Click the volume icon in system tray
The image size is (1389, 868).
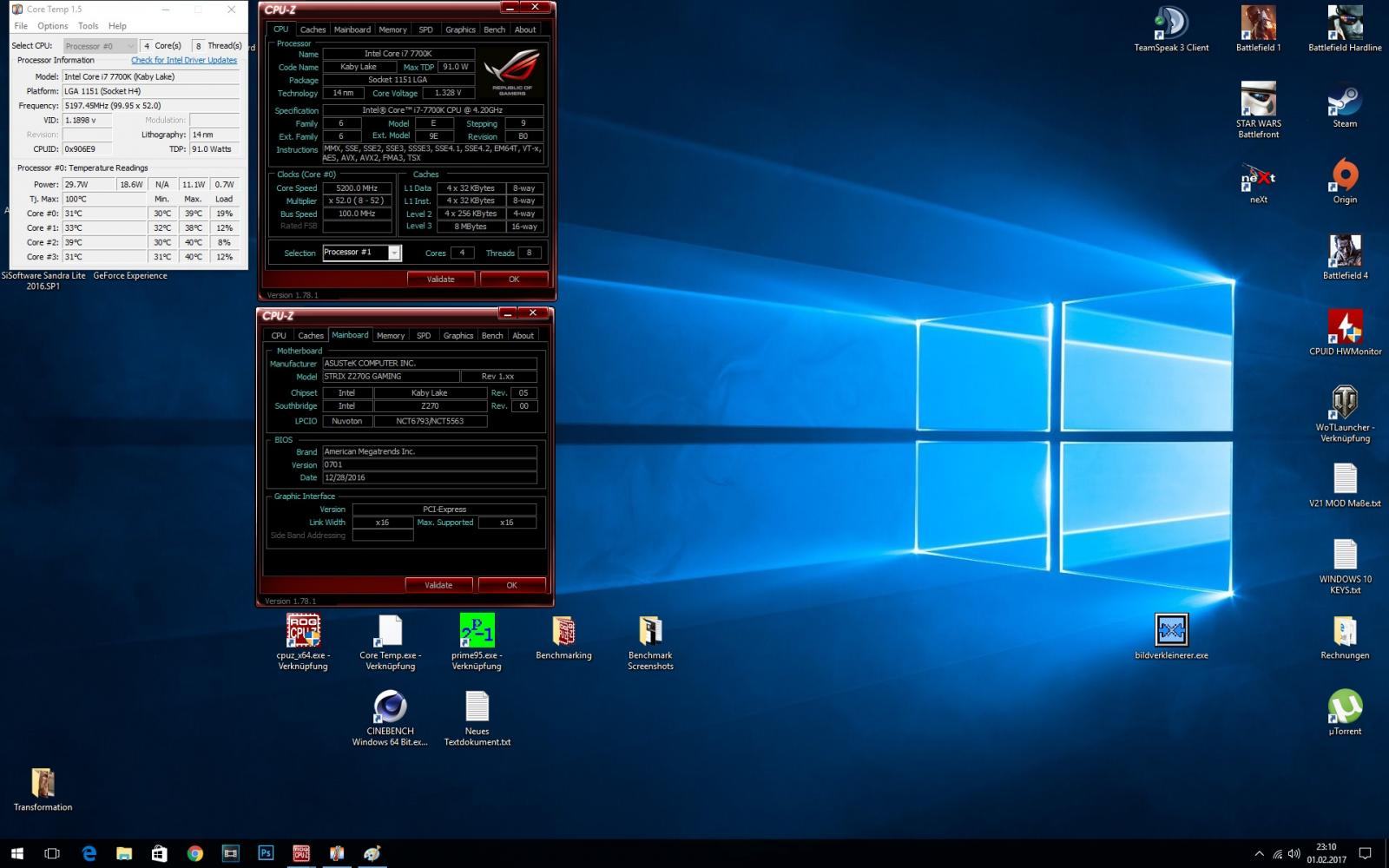1294,853
